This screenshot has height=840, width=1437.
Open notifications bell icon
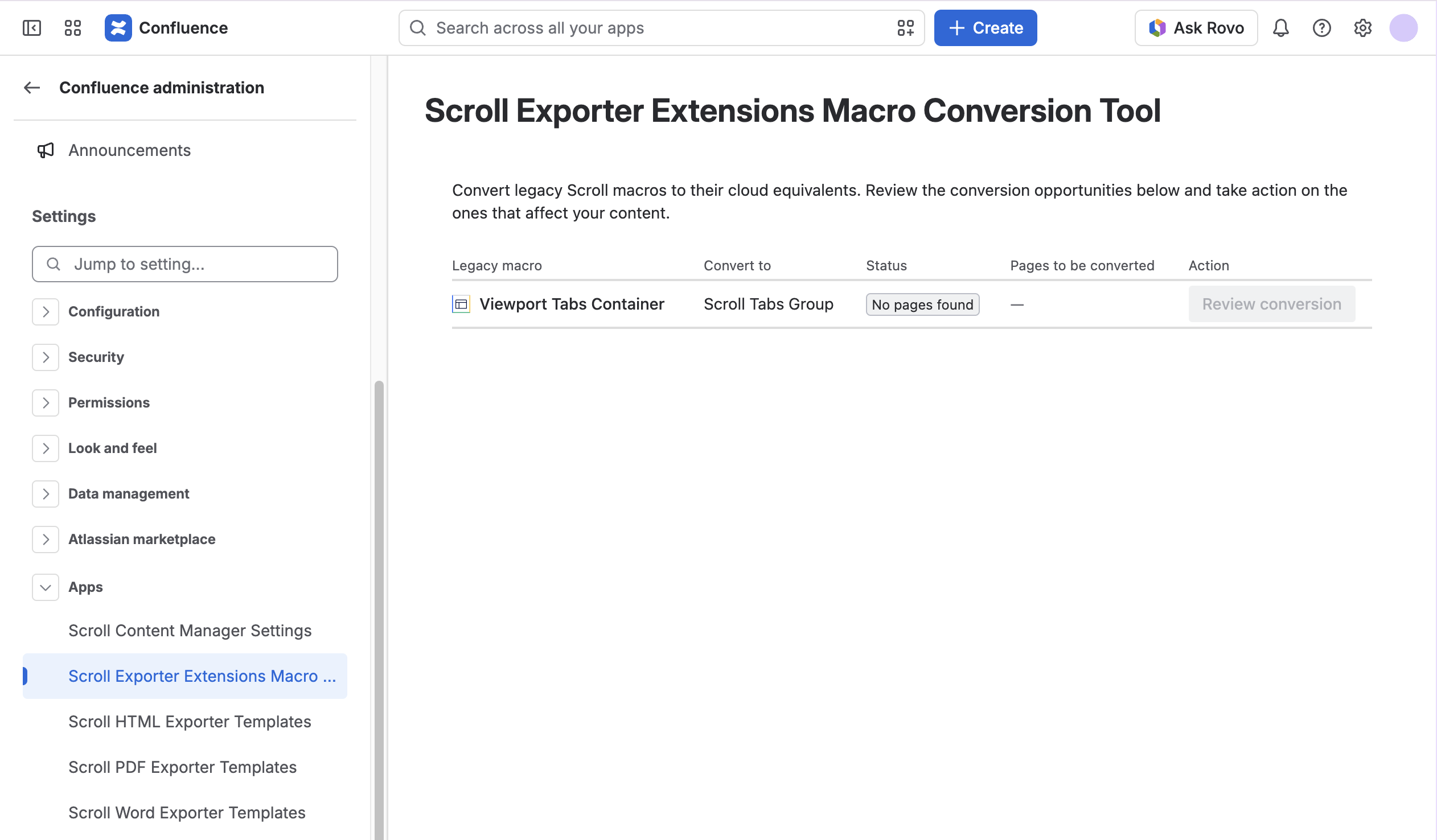tap(1281, 28)
